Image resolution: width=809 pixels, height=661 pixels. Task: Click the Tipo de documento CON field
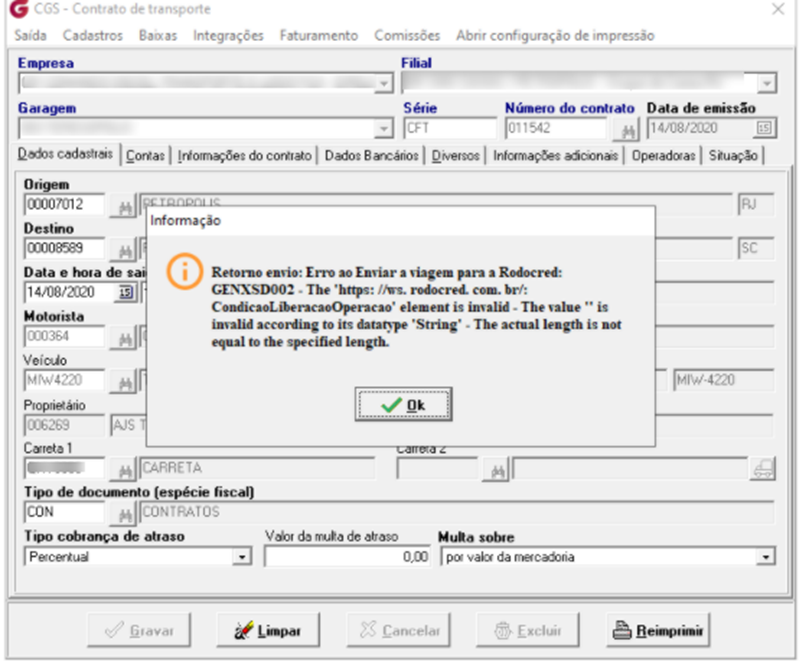pos(64,512)
